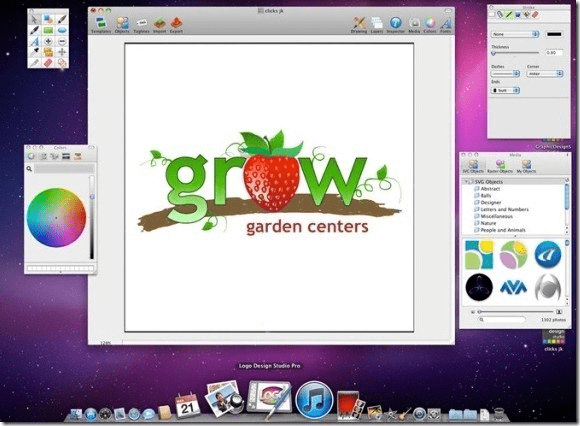The width and height of the screenshot is (580, 426).
Task: Select the paintbrush tool in tool palette
Action: click(x=62, y=19)
